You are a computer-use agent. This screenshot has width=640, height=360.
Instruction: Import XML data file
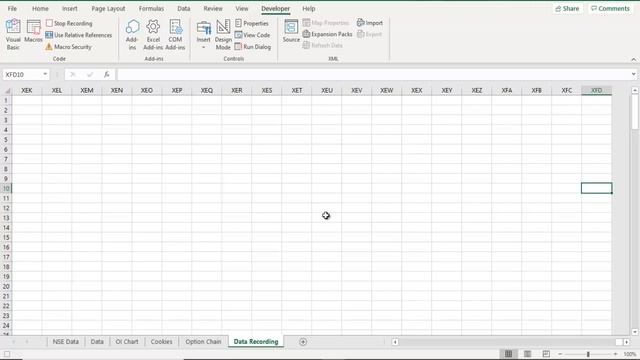(x=370, y=23)
